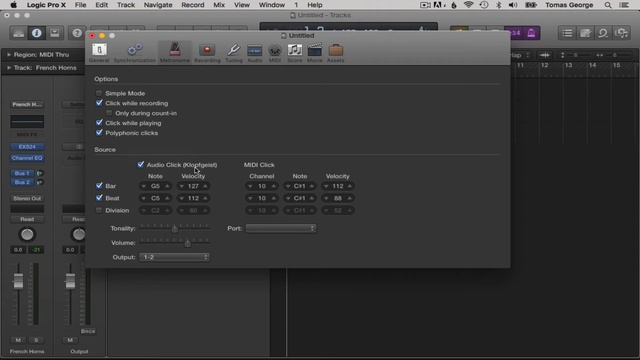Toggle Only during count-in checkbox

pyautogui.click(x=109, y=113)
